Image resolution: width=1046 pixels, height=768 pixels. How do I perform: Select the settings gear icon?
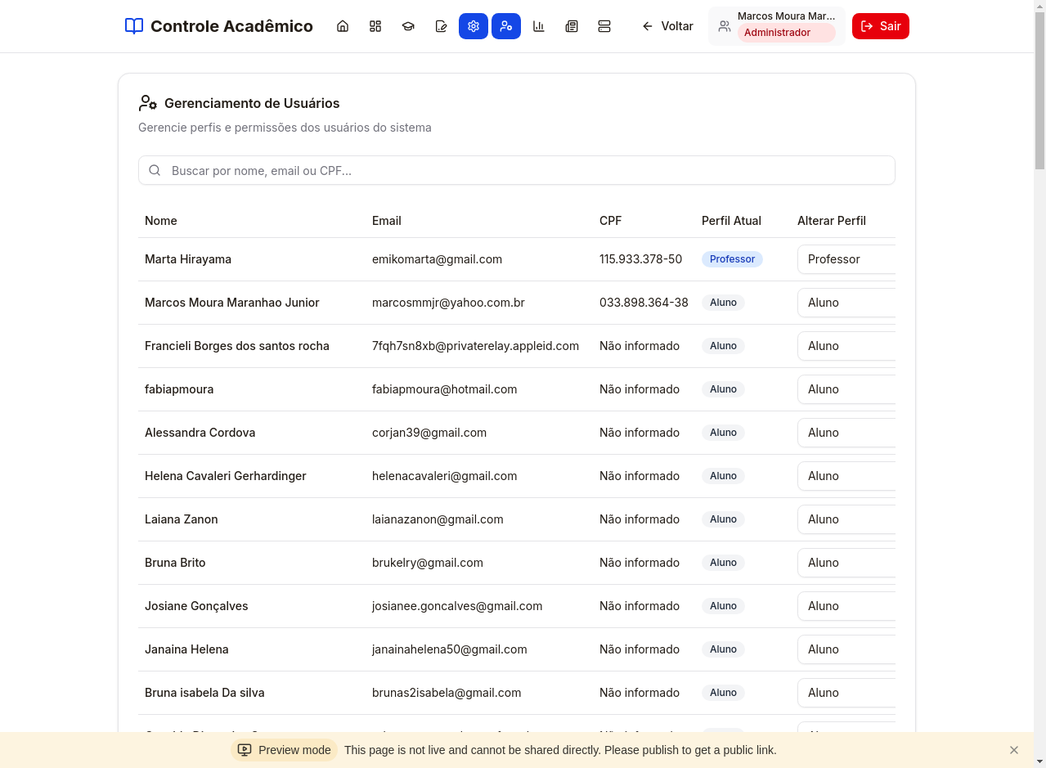click(473, 26)
